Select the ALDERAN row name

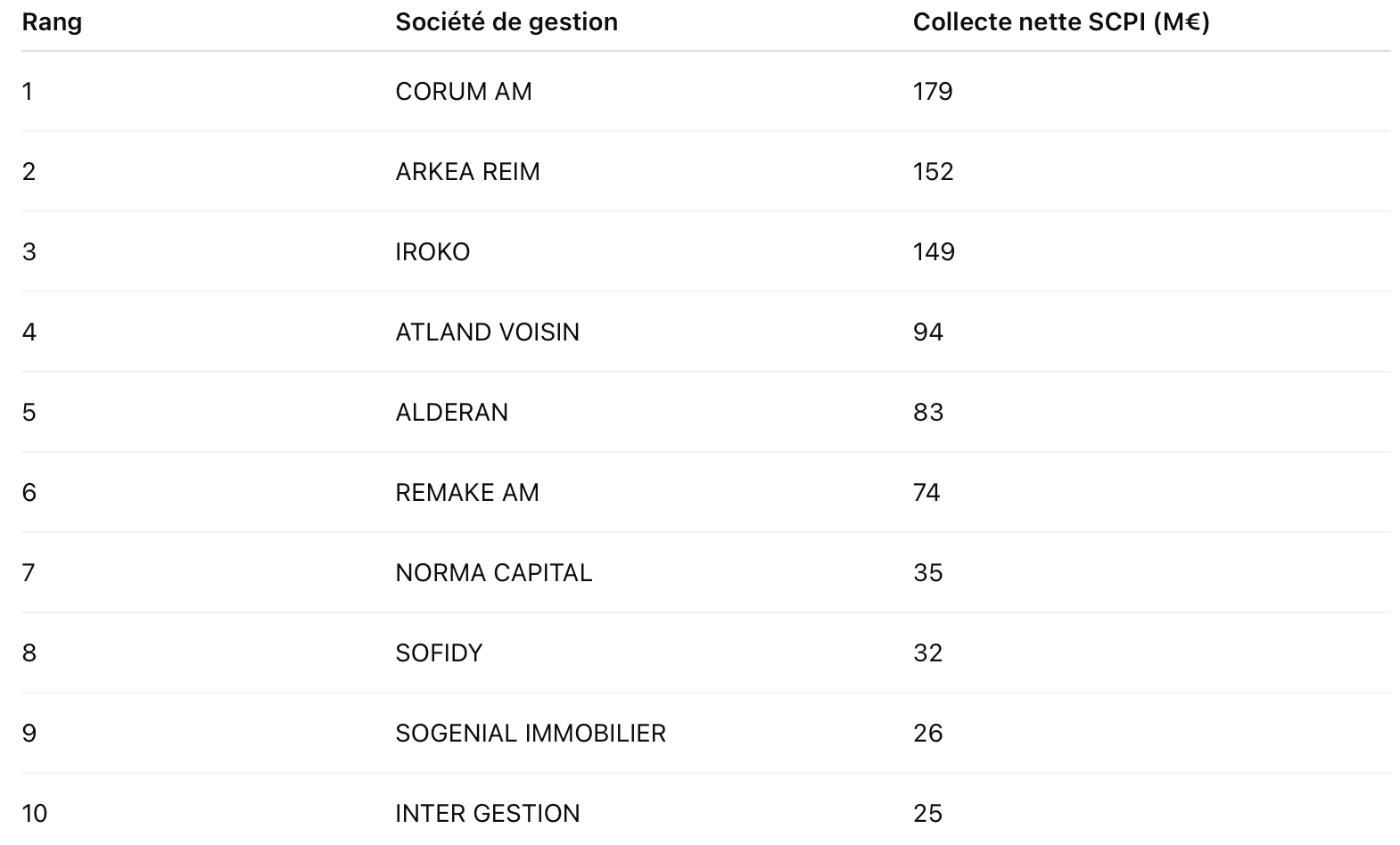coord(452,413)
